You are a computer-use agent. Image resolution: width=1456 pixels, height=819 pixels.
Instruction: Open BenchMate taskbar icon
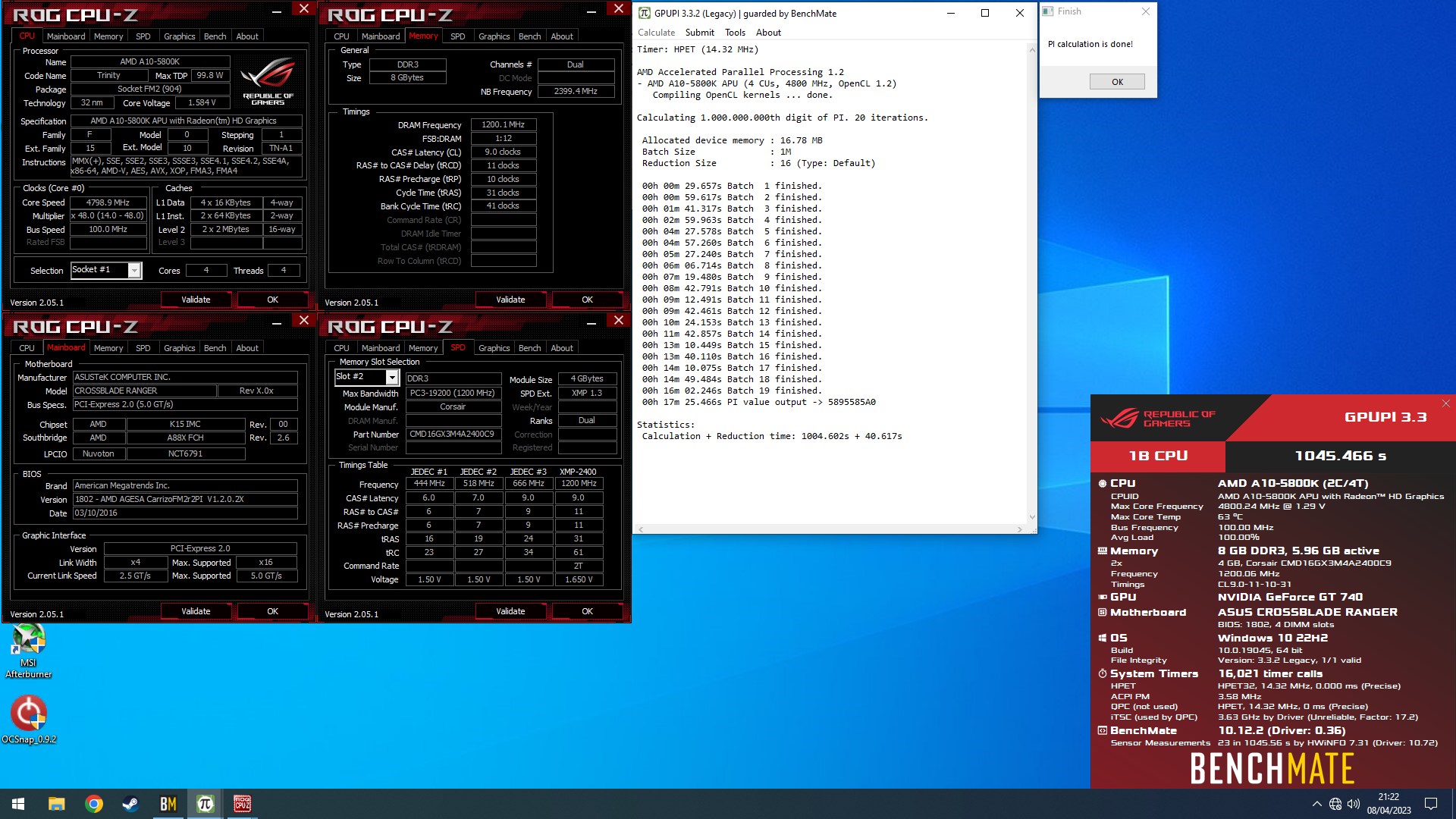[x=168, y=804]
